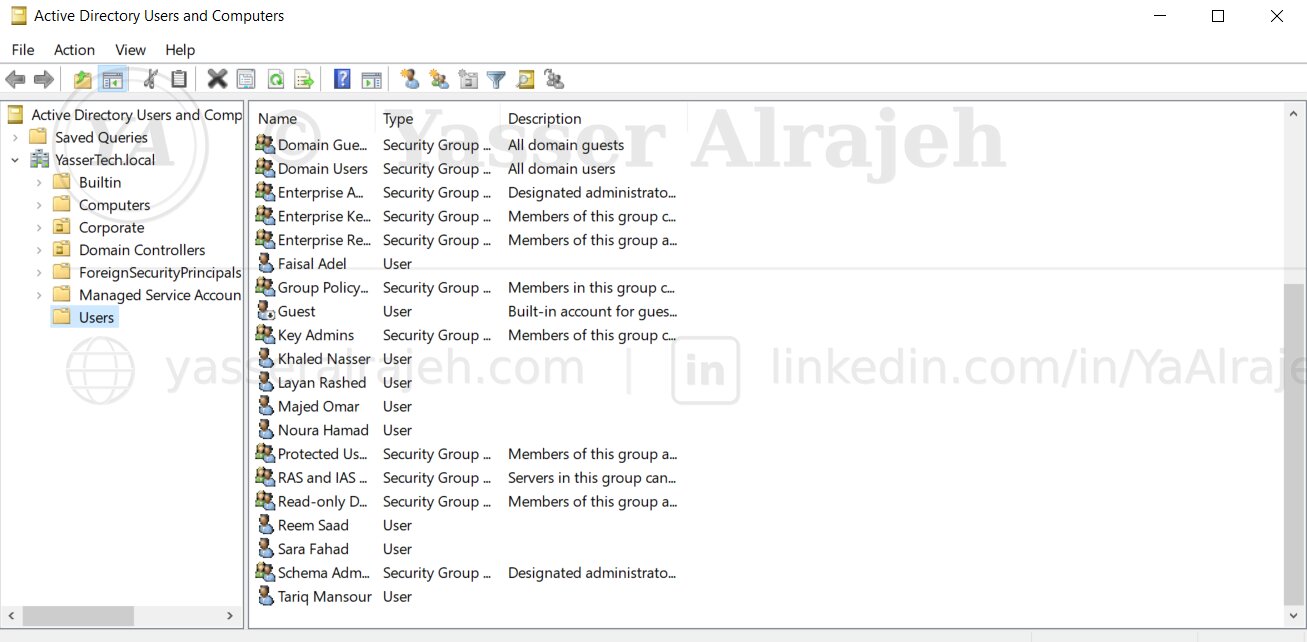The width and height of the screenshot is (1307, 642).
Task: Open the File menu
Action: [x=23, y=50]
